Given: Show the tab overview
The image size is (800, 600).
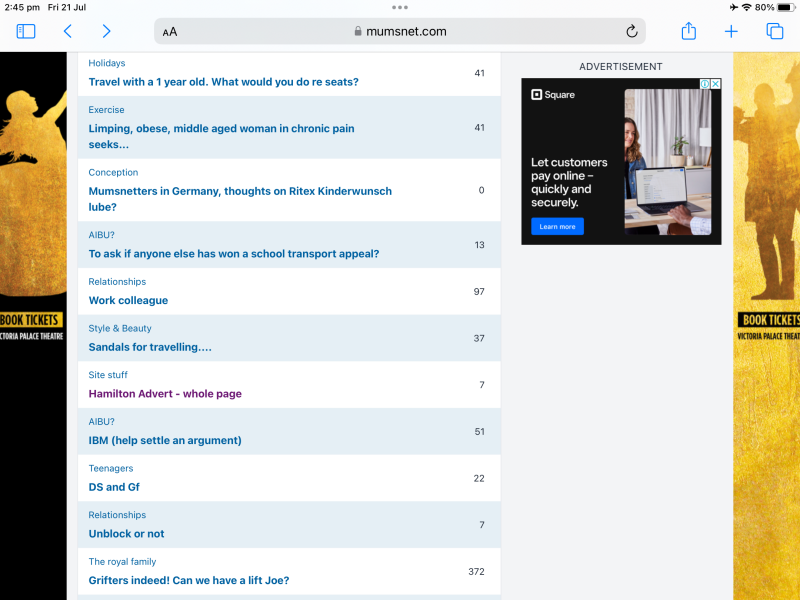Looking at the screenshot, I should (774, 31).
